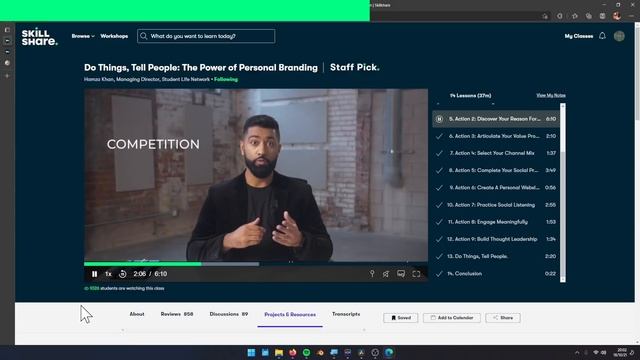
Task: Play lesson 6 Action 3: Articulate Your Value
Action: click(x=496, y=136)
